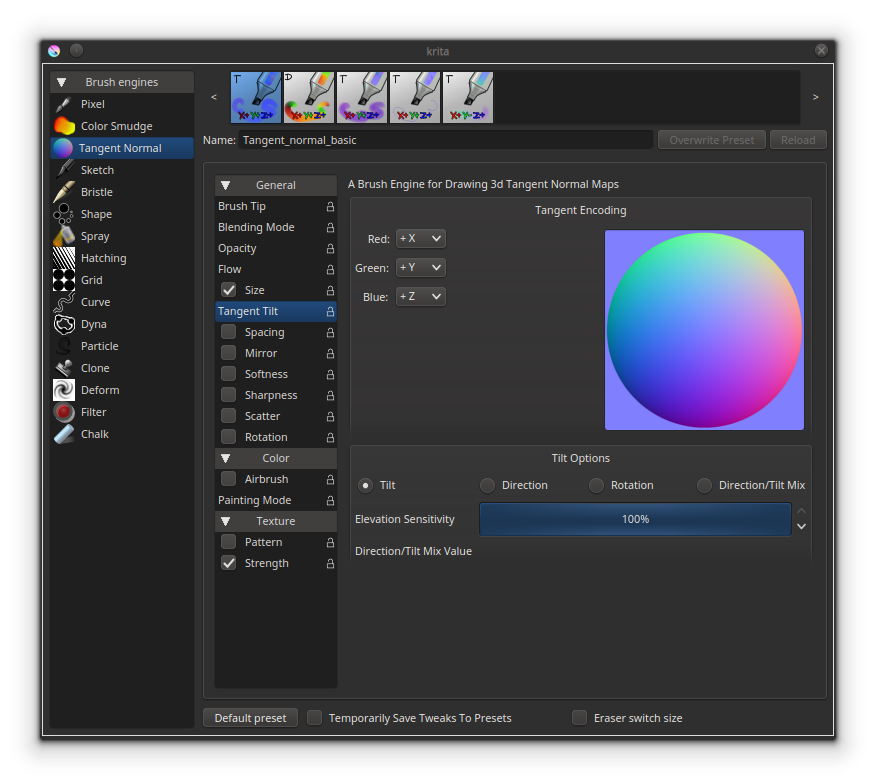Switch to the Brush Tip settings
The width and height of the screenshot is (876, 780).
pyautogui.click(x=259, y=206)
